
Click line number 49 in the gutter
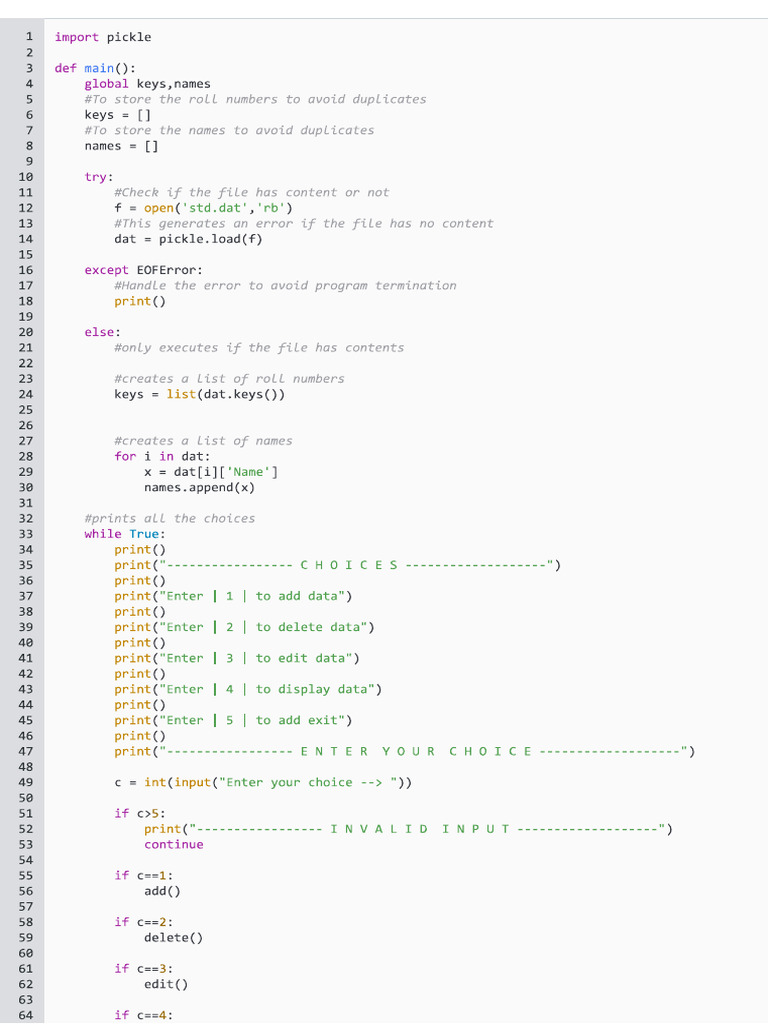[x=25, y=783]
